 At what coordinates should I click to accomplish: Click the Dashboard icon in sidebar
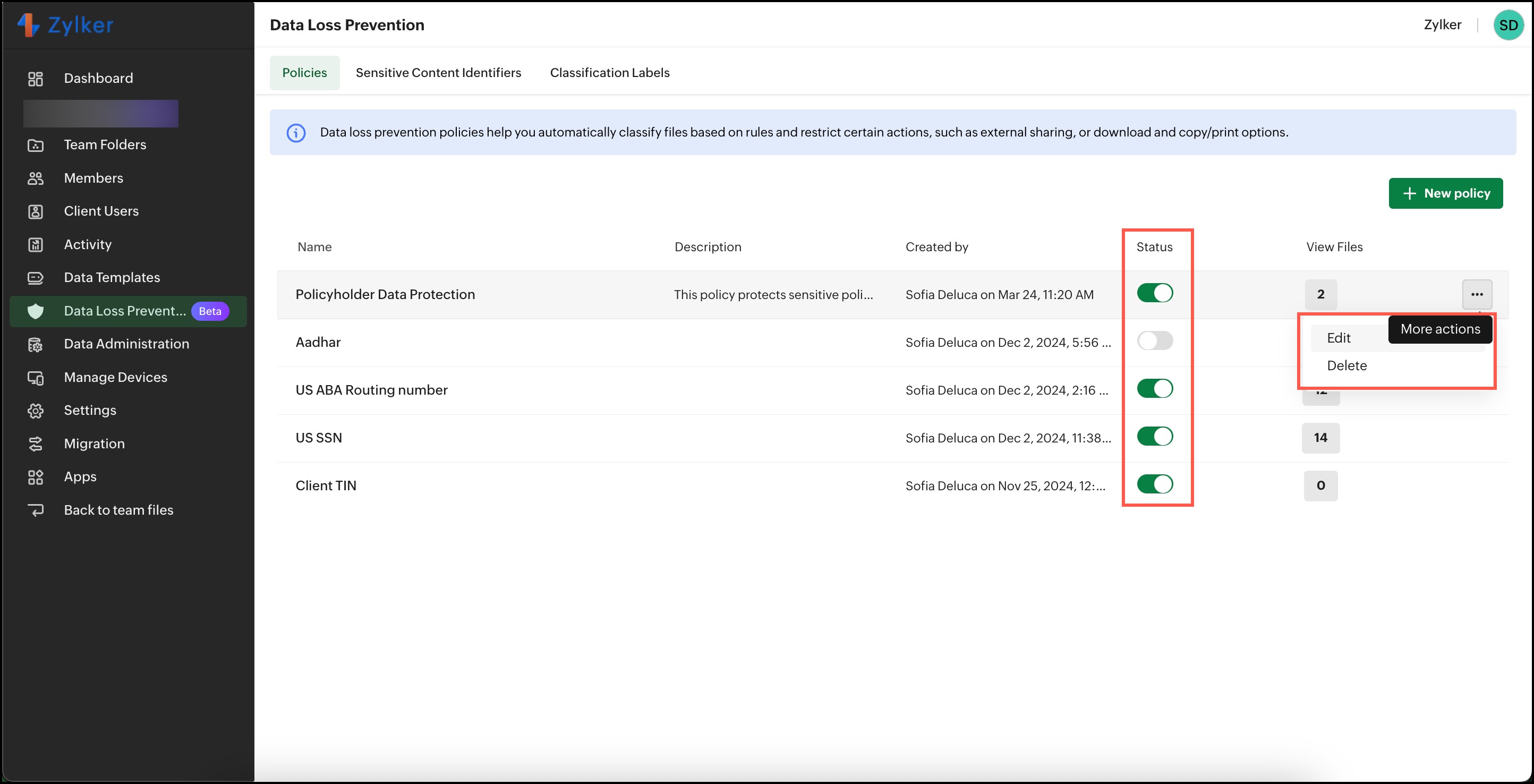point(36,79)
